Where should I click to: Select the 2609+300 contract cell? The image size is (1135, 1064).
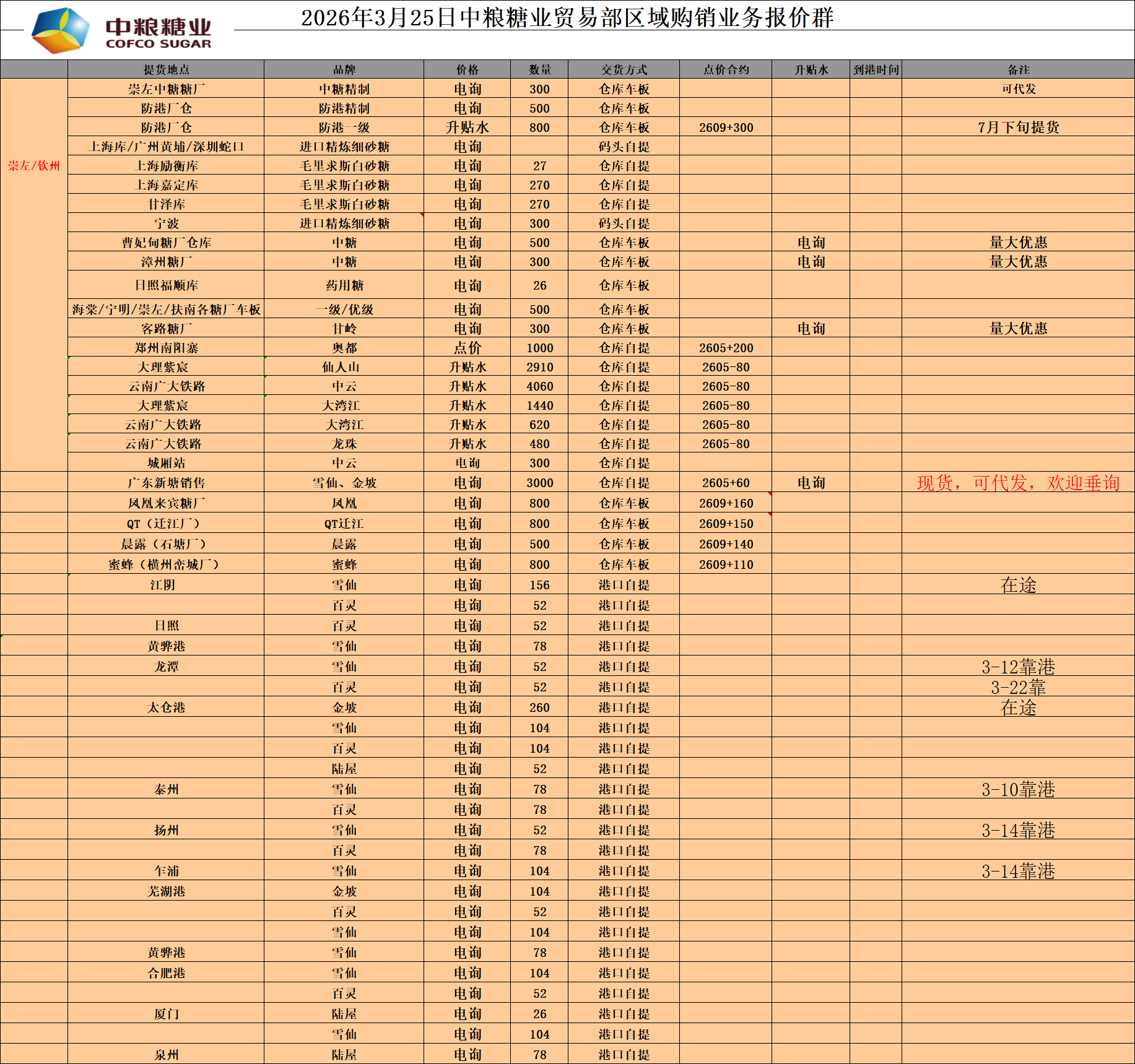click(726, 127)
